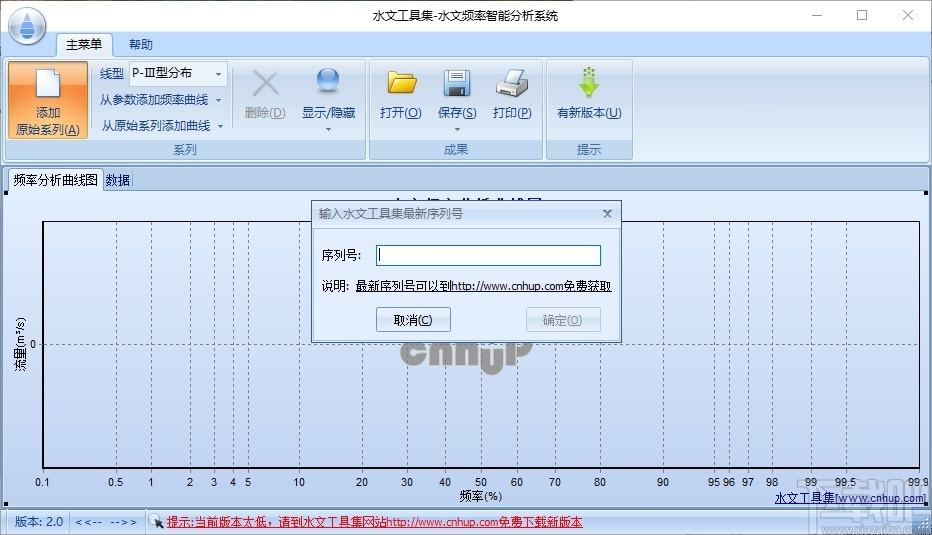Print with the printer icon
Image resolution: width=932 pixels, height=535 pixels.
tap(512, 83)
